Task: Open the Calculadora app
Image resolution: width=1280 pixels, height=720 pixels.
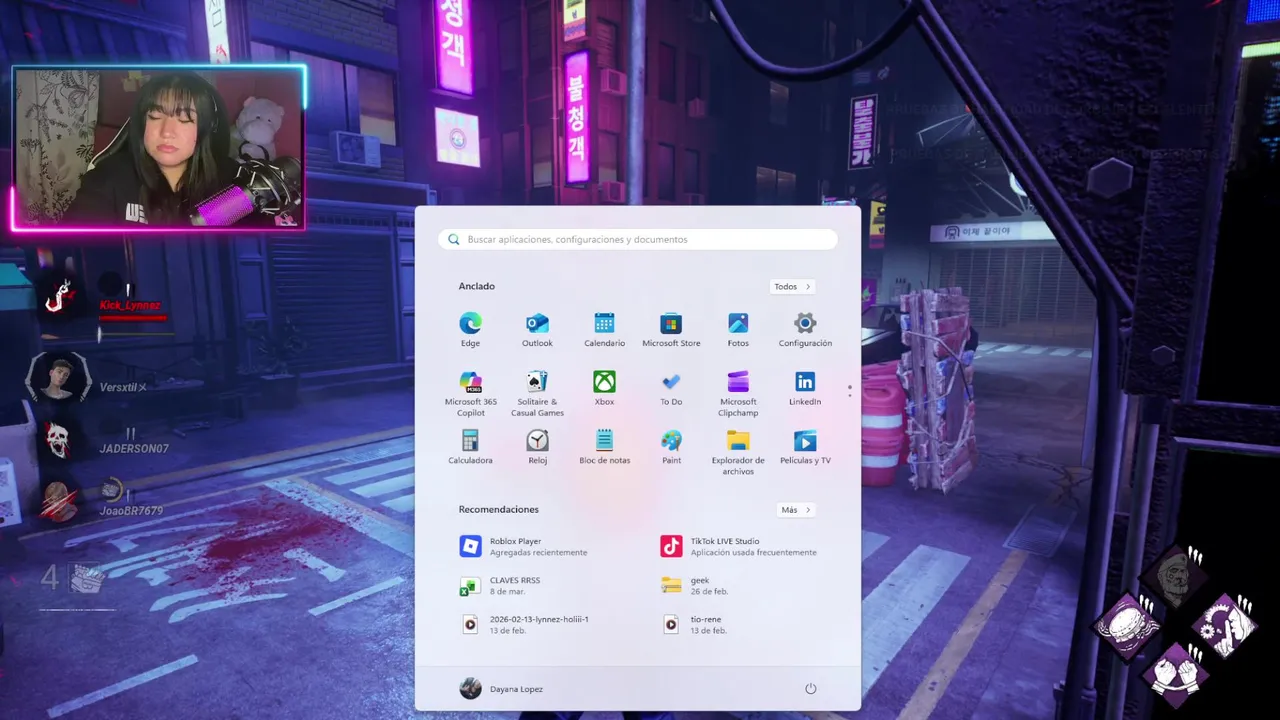Action: tap(470, 448)
